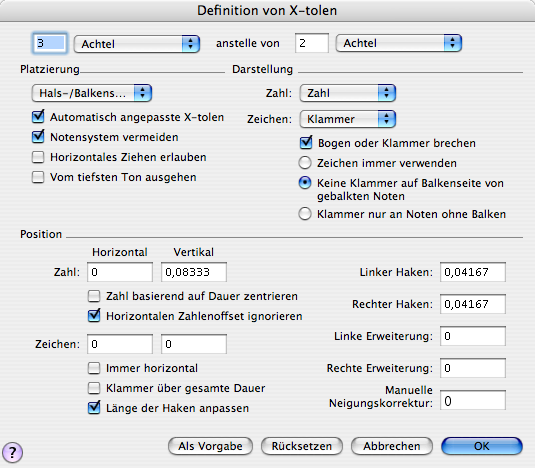Click the Als Vorgabe button
Viewport: 535px width, 468px height.
point(210,446)
